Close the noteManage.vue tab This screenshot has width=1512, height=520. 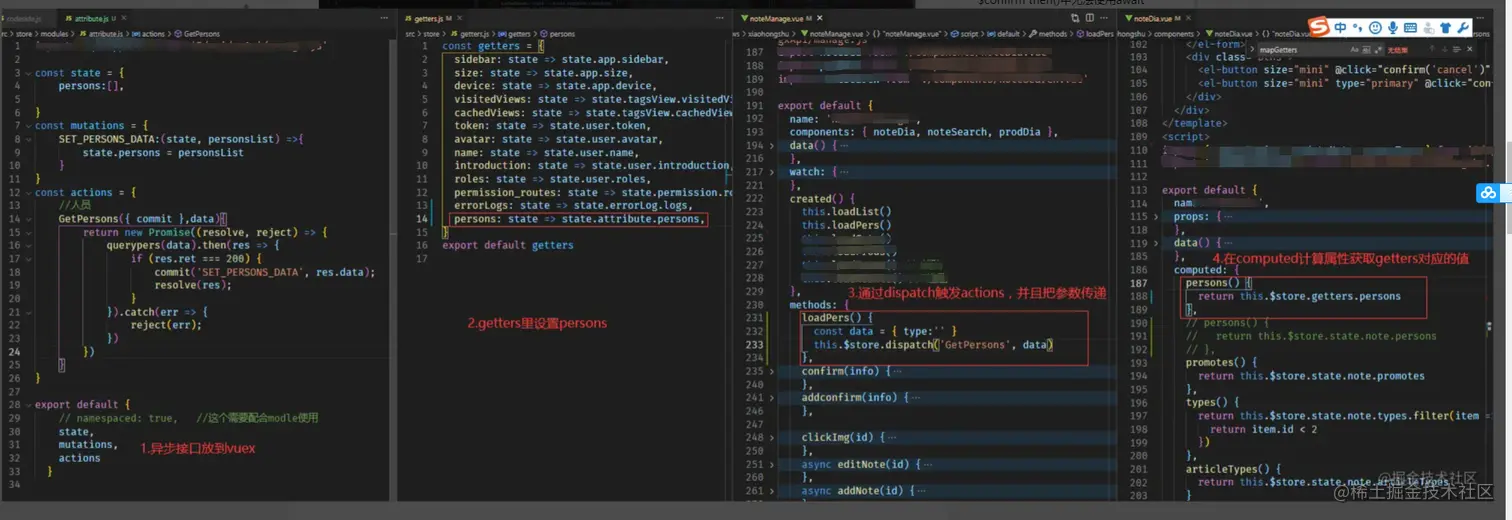[820, 18]
